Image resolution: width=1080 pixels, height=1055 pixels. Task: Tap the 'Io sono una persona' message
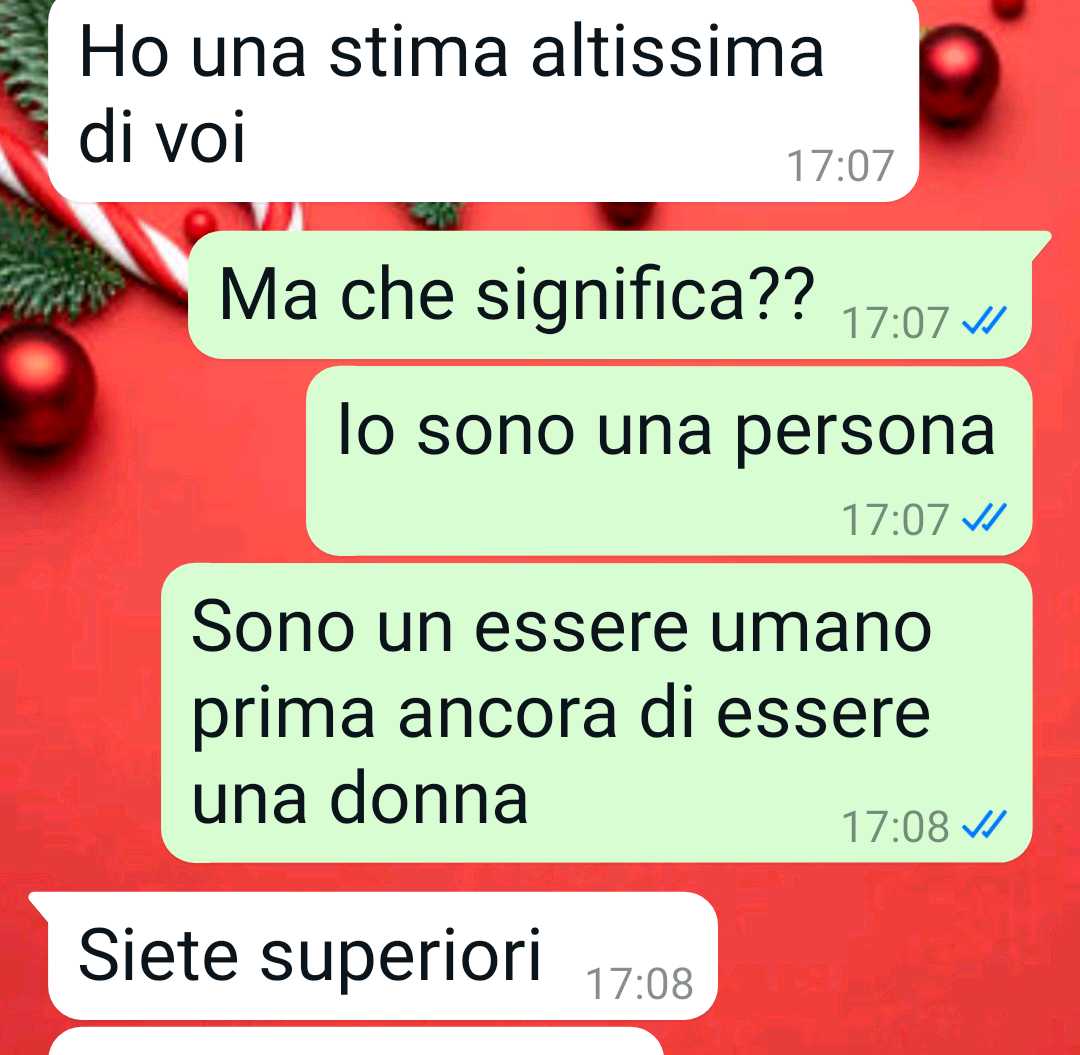coord(669,461)
